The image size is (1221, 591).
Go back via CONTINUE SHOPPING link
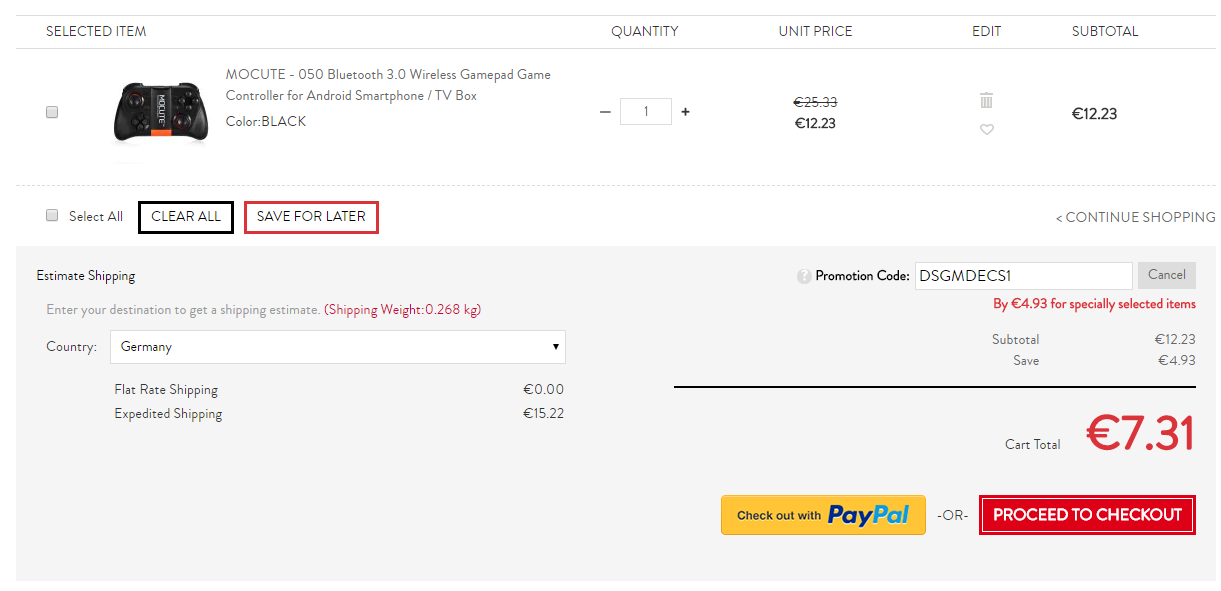pos(1136,217)
